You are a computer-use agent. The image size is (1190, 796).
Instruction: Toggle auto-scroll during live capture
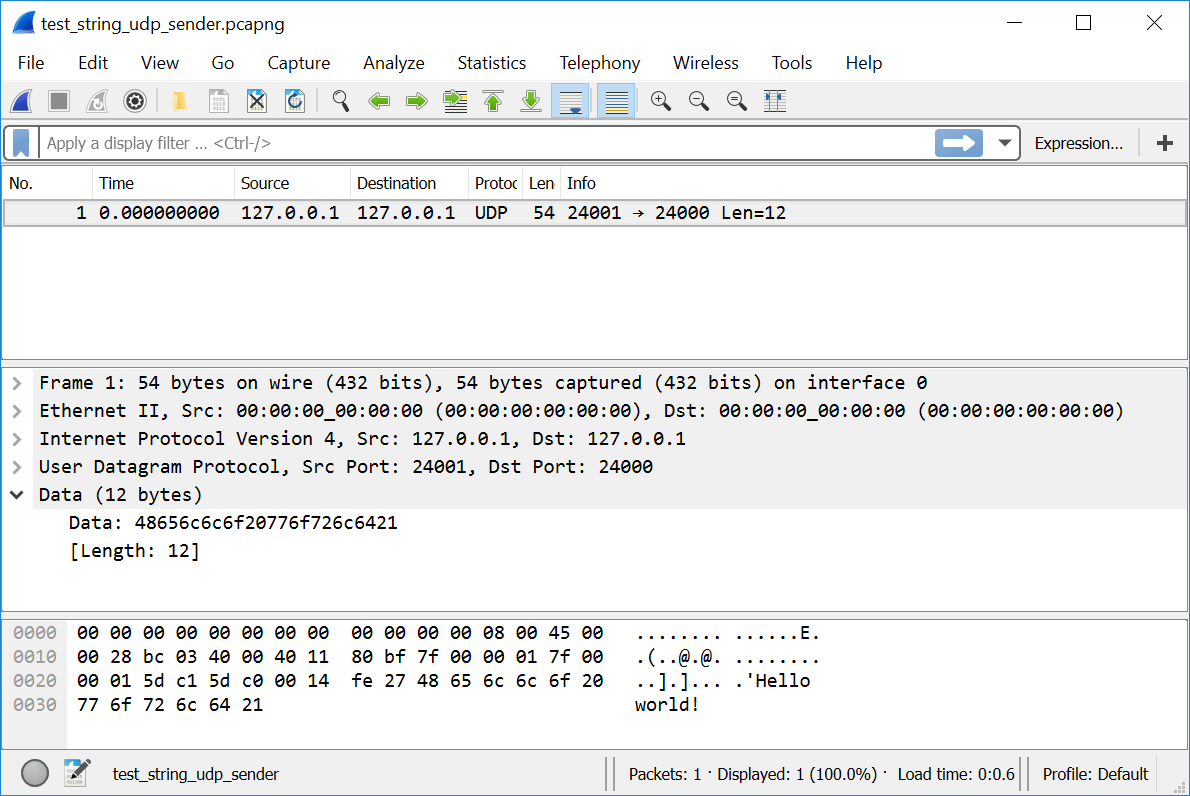tap(571, 101)
